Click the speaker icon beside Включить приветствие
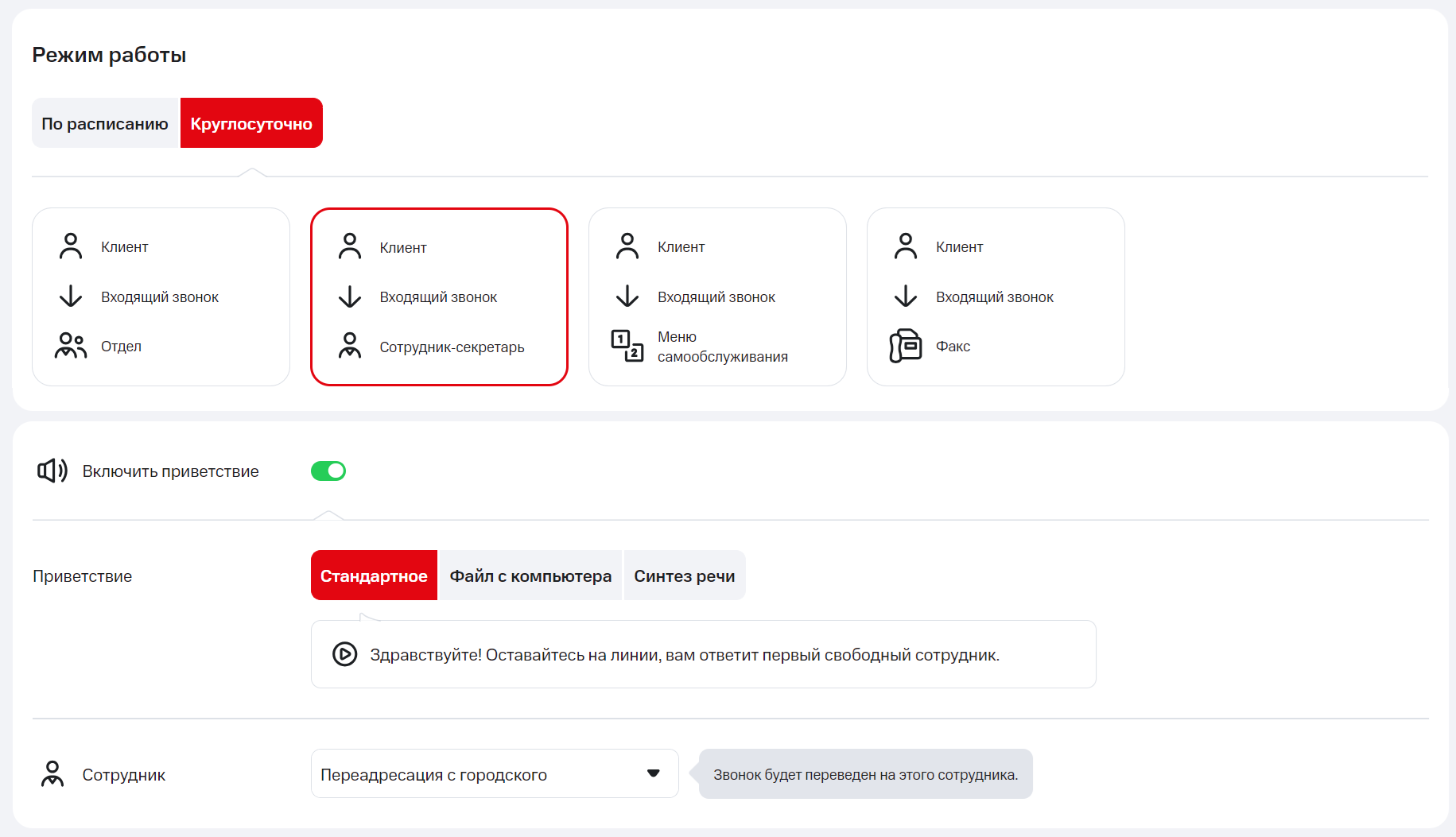The width and height of the screenshot is (1456, 837). [x=52, y=471]
